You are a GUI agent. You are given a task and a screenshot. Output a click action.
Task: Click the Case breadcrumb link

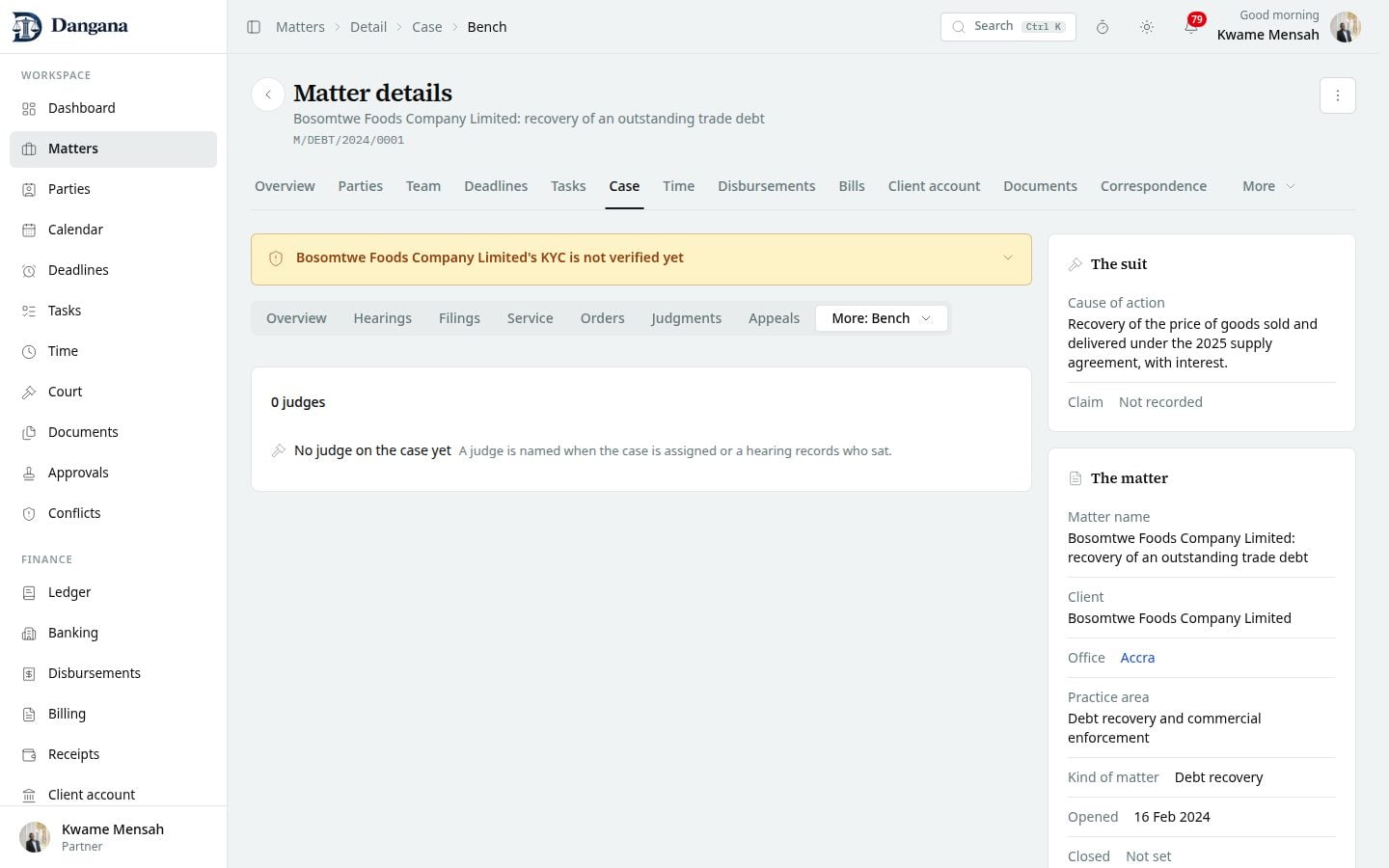(426, 27)
